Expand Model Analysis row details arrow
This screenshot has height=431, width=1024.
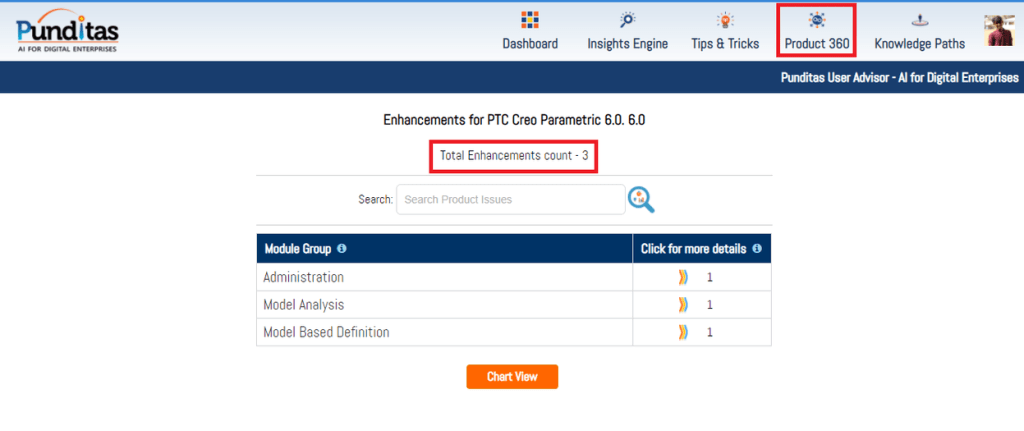[x=684, y=304]
